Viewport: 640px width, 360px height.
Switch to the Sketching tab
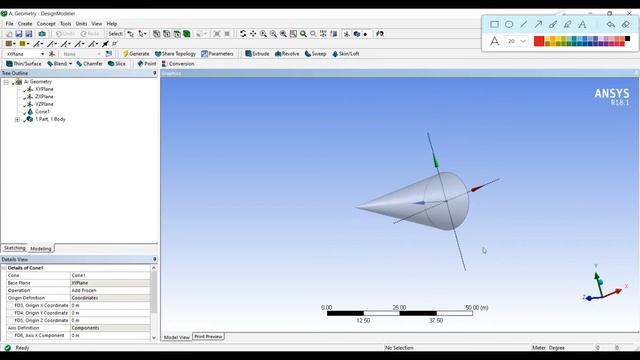point(15,248)
